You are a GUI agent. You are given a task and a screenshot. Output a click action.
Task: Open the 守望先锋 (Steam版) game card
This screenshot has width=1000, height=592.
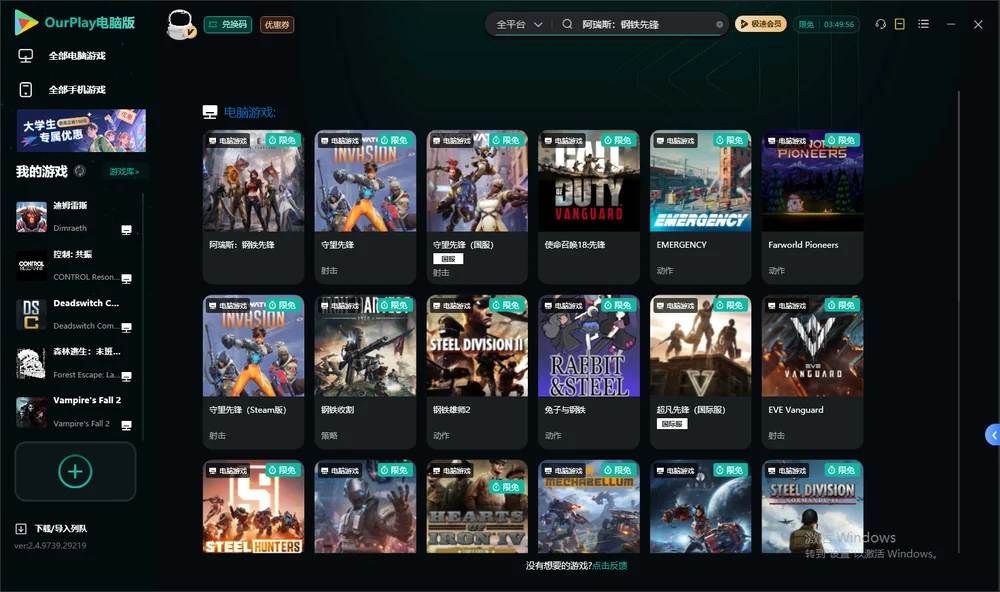tap(253, 372)
